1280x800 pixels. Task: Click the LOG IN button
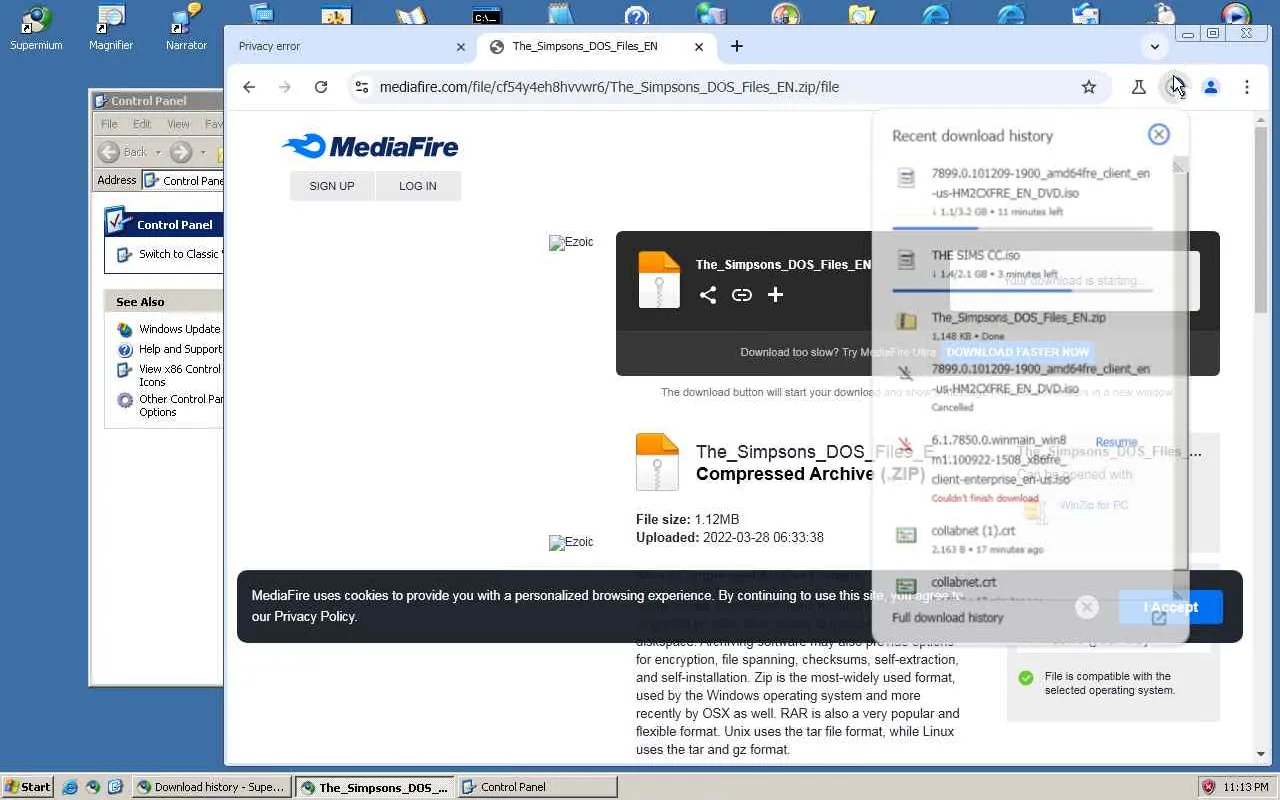418,186
